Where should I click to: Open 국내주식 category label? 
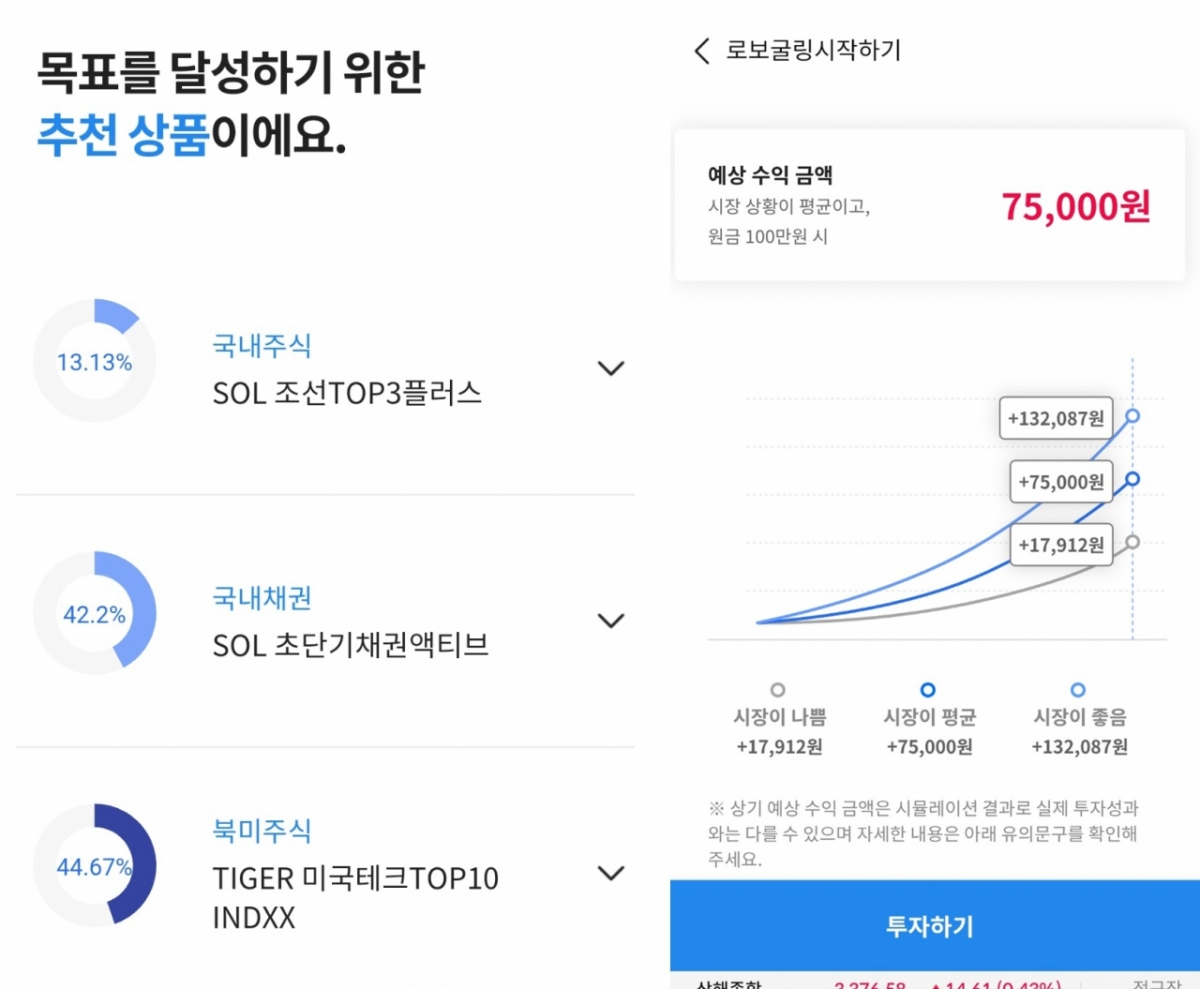262,346
